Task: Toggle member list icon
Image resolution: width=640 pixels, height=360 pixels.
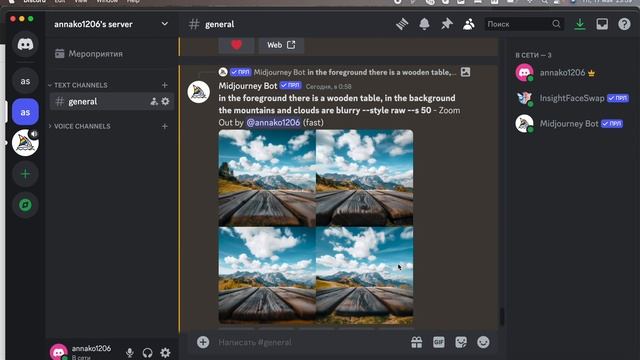Action: (469, 24)
